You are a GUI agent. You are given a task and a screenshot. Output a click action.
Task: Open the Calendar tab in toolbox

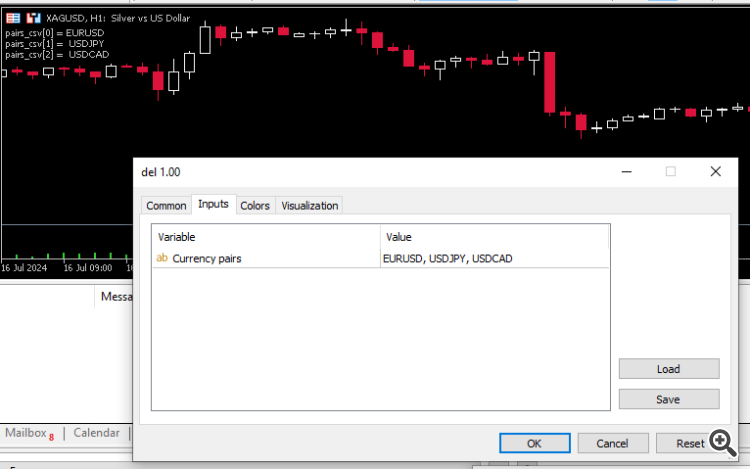click(96, 433)
